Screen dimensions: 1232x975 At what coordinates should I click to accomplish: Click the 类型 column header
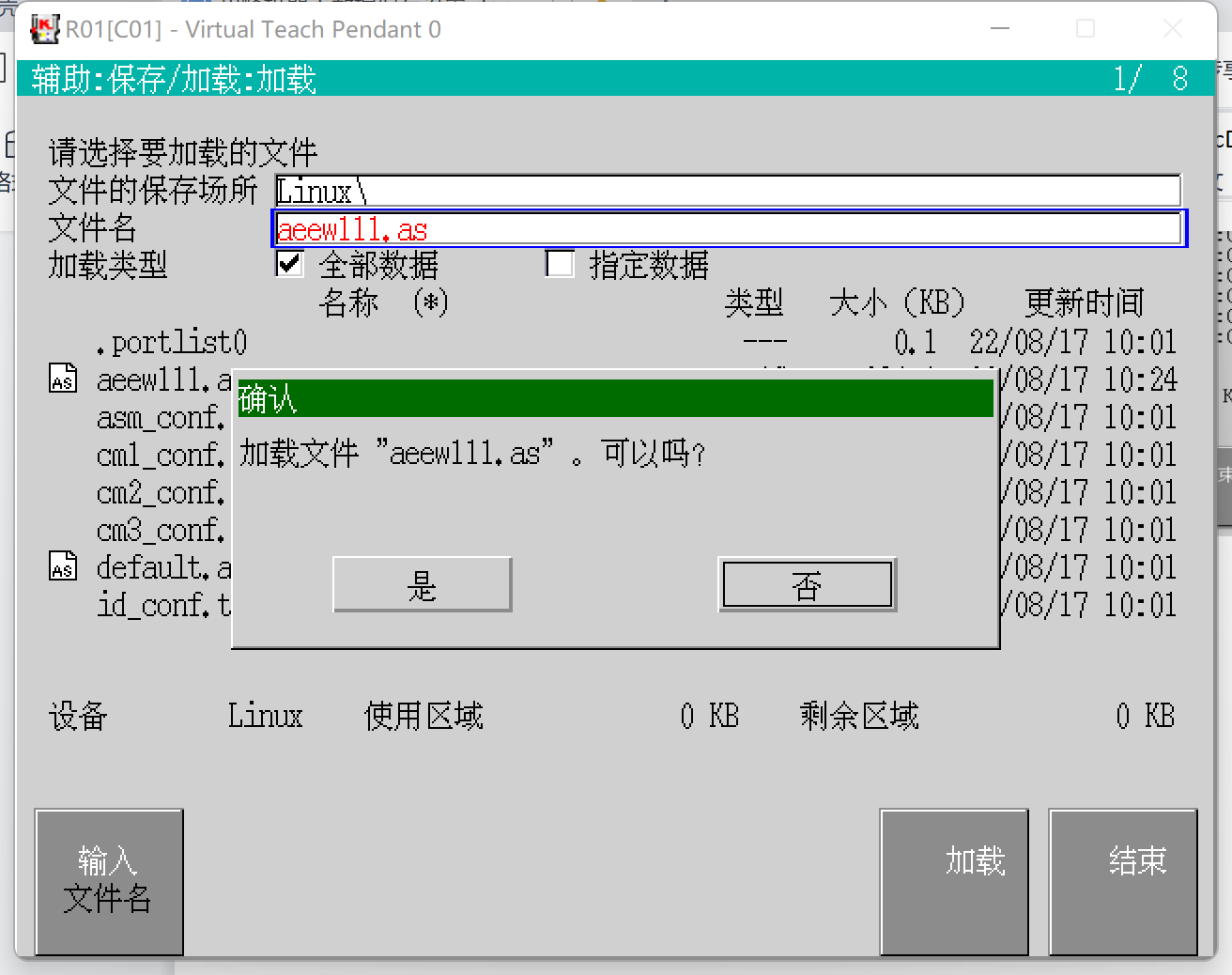click(x=754, y=302)
